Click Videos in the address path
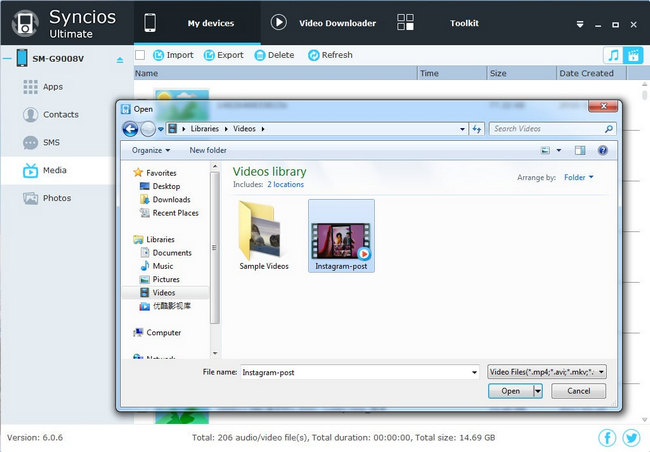 click(244, 129)
